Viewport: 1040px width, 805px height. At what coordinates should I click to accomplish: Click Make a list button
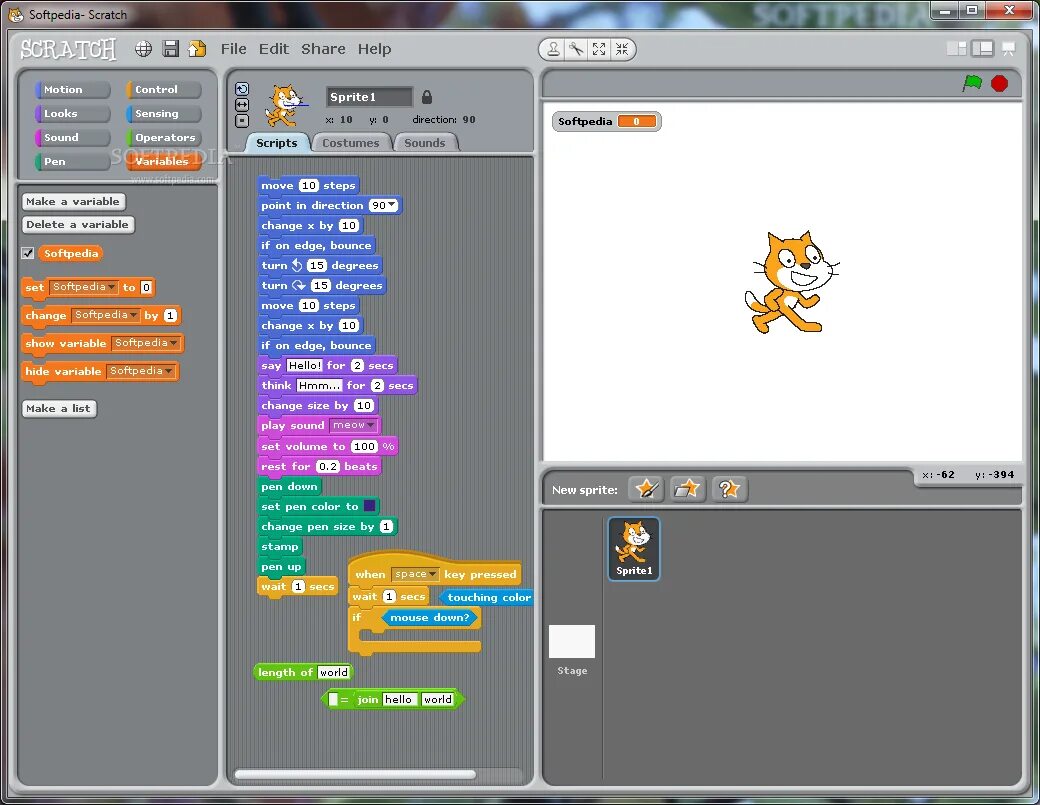(x=58, y=408)
